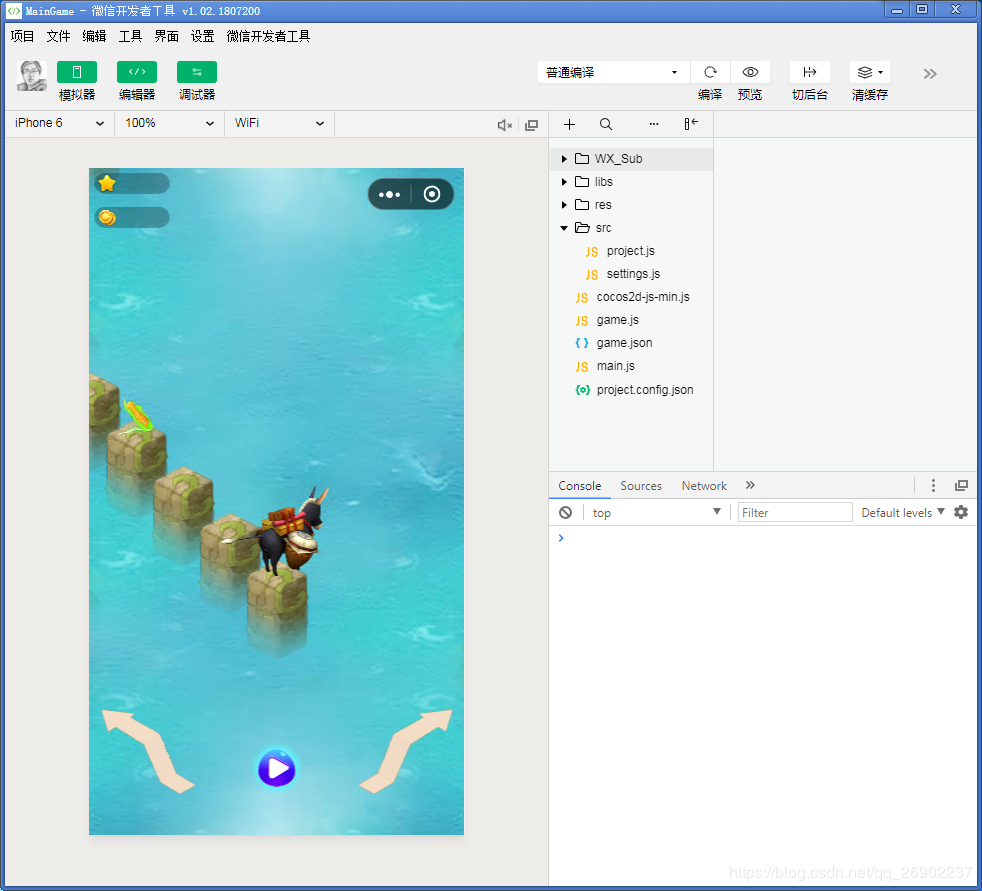Image resolution: width=982 pixels, height=891 pixels.
Task: Click the switch-to-background icon
Action: pos(810,72)
